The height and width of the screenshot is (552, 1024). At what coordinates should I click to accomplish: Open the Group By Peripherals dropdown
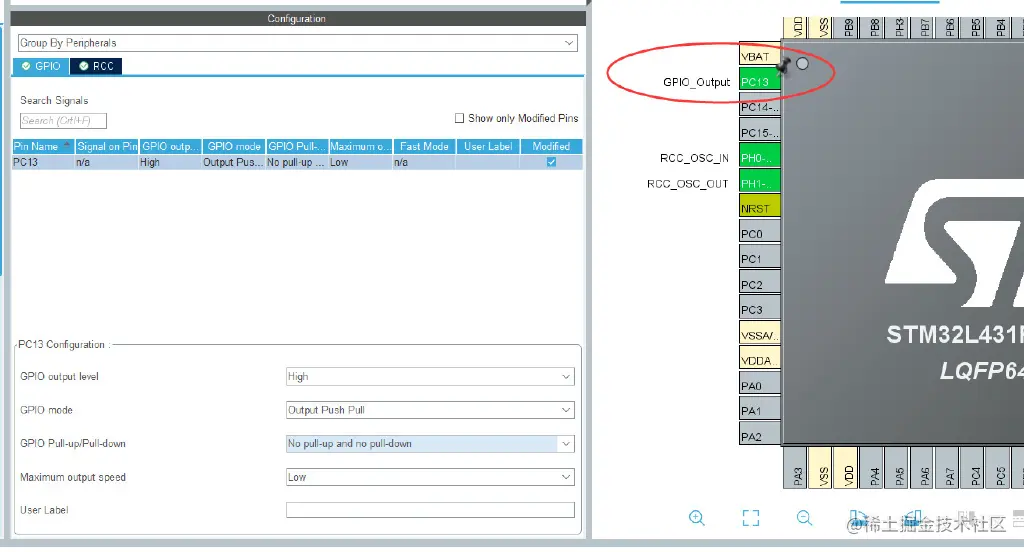[297, 43]
